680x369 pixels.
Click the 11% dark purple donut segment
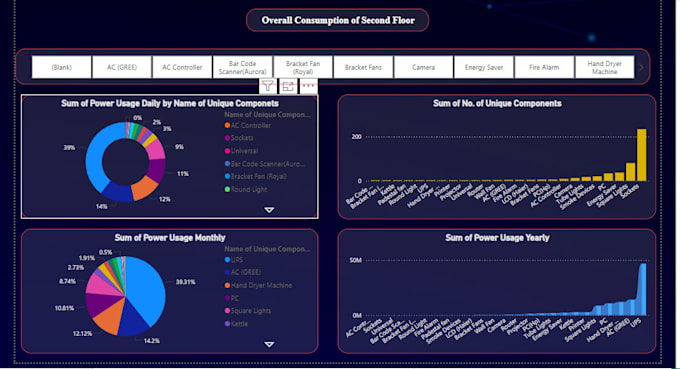pyautogui.click(x=157, y=170)
